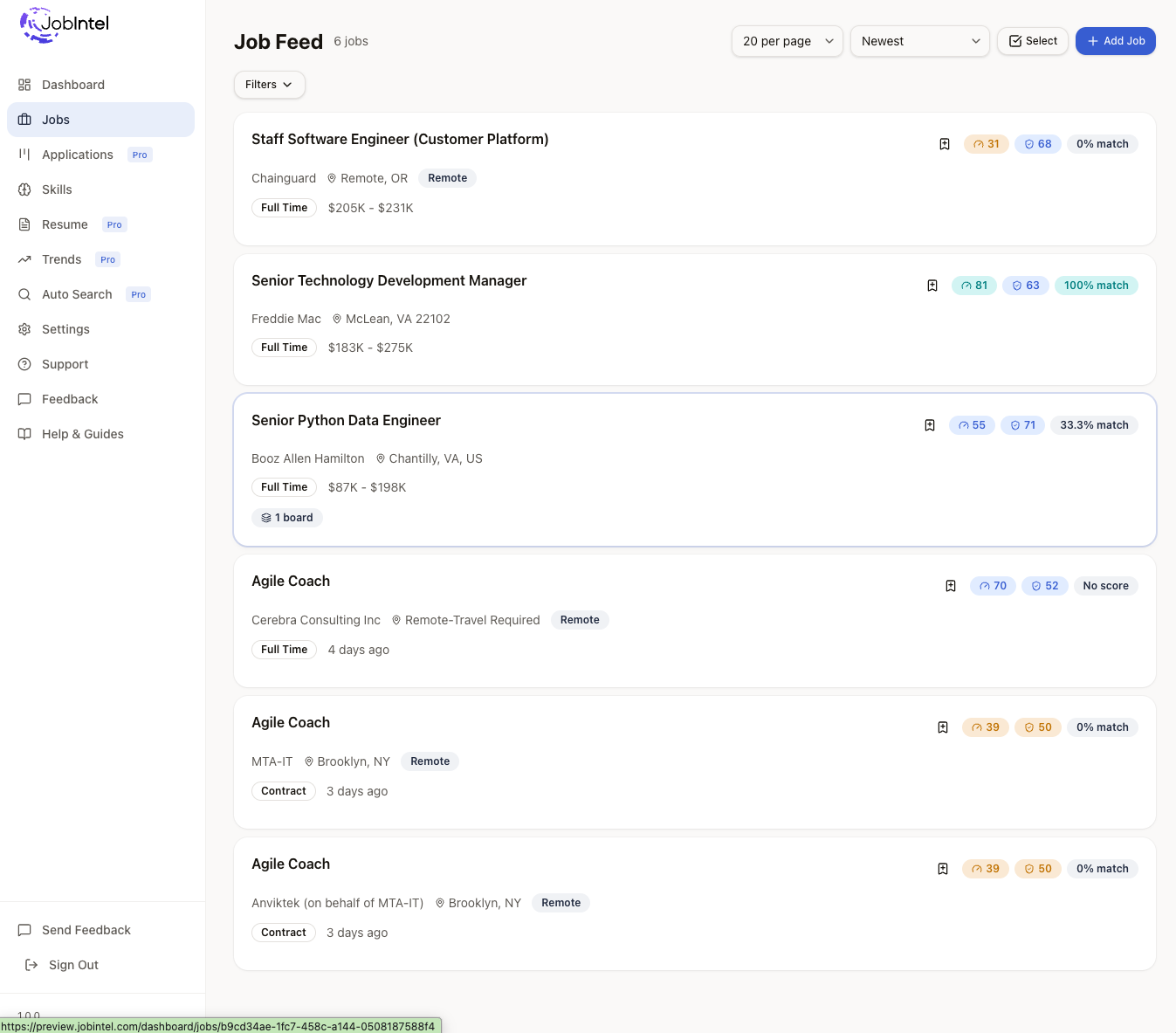Screen dimensions: 1176x1033
Task: Click $183K - $275K salary text
Action: [x=370, y=348]
